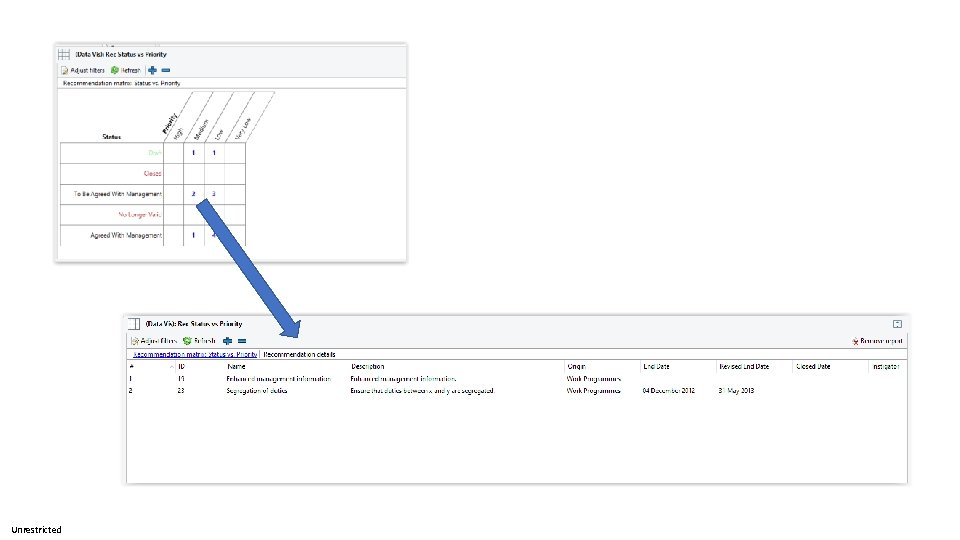960x540 pixels.
Task: Sort by the End Date column header
Action: click(656, 367)
